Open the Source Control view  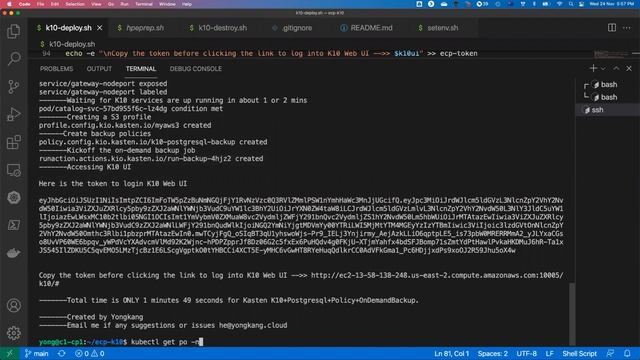coord(13,87)
